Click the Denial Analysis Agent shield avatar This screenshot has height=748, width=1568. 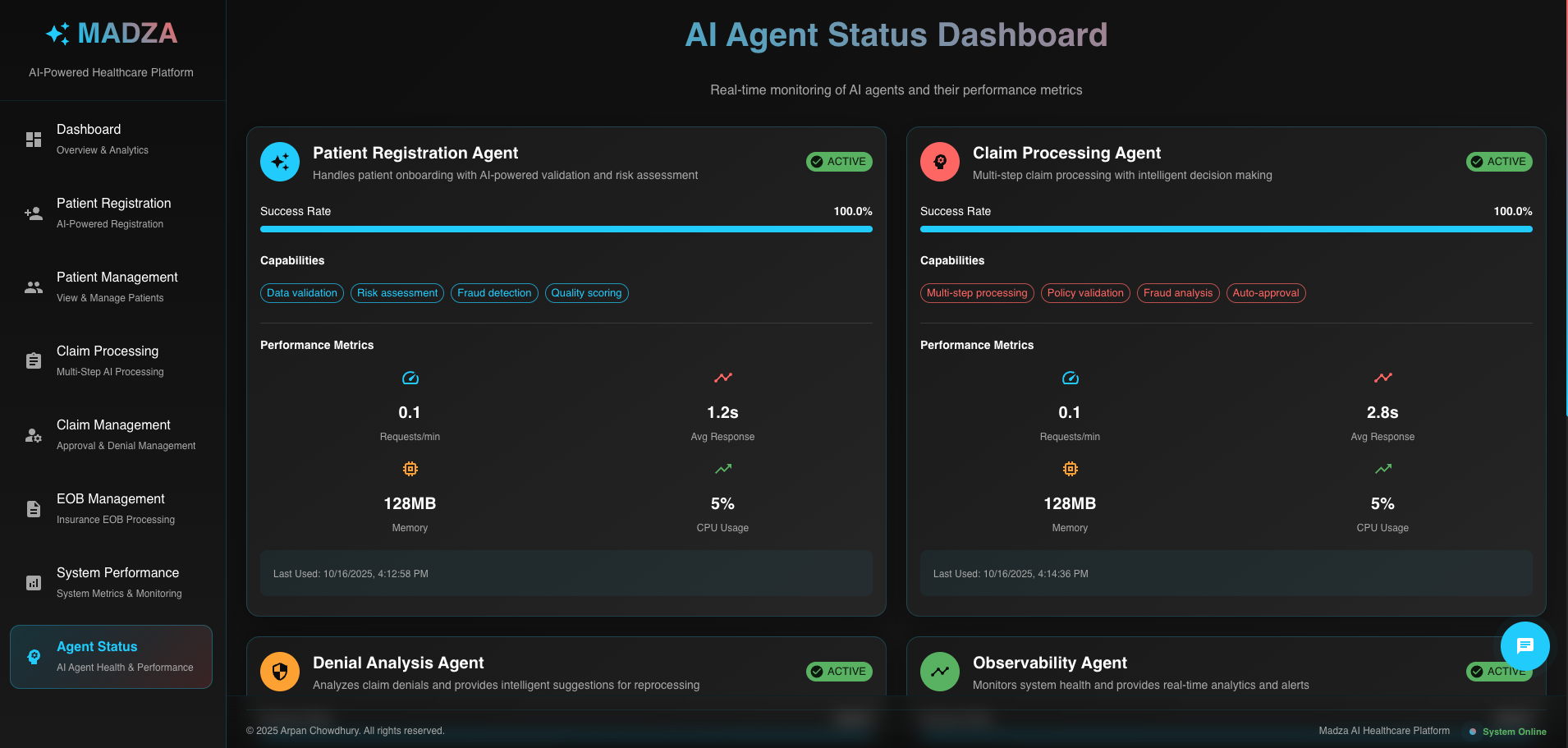click(280, 672)
